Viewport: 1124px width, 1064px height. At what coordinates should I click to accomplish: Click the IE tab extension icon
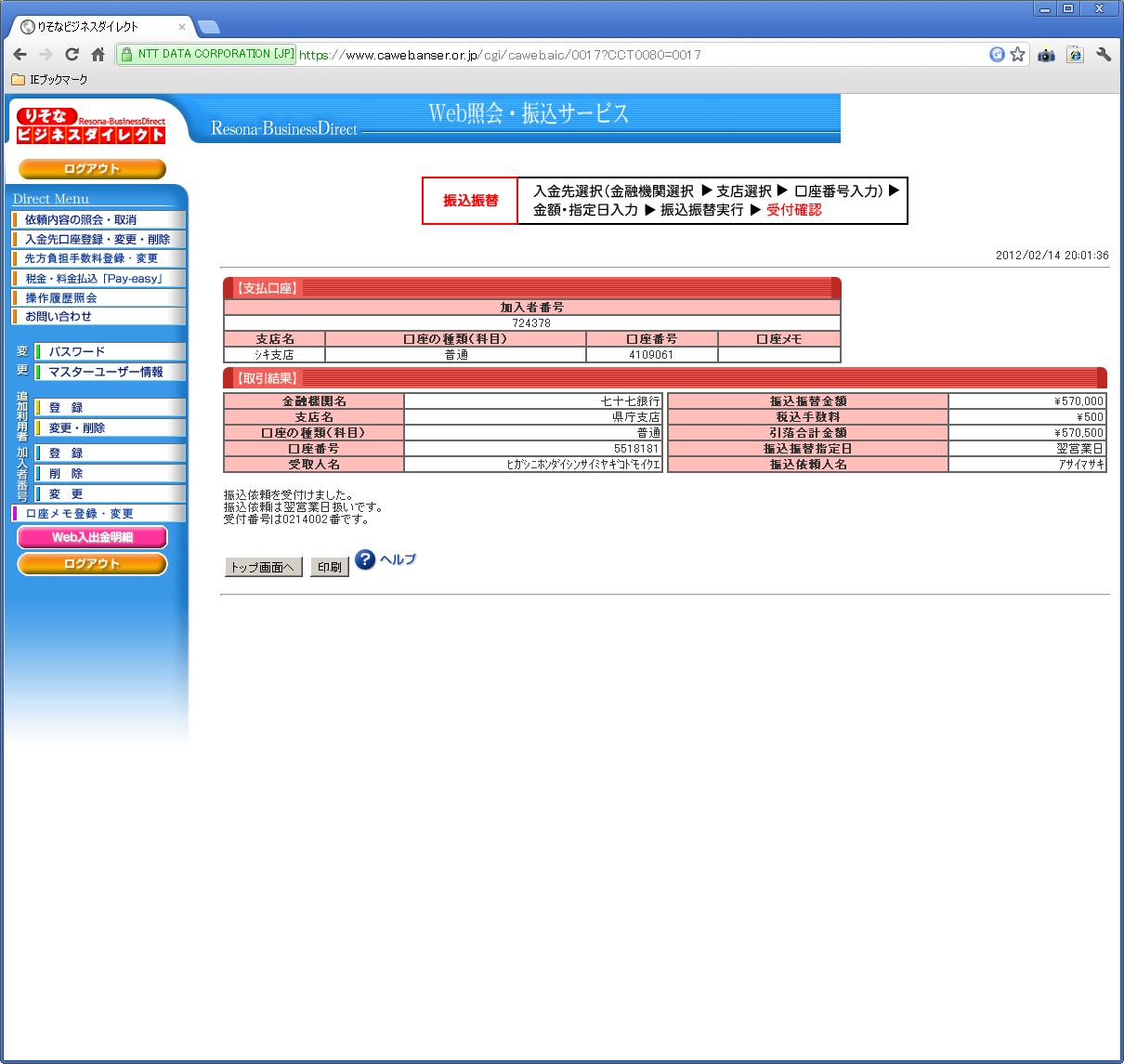coord(1075,55)
